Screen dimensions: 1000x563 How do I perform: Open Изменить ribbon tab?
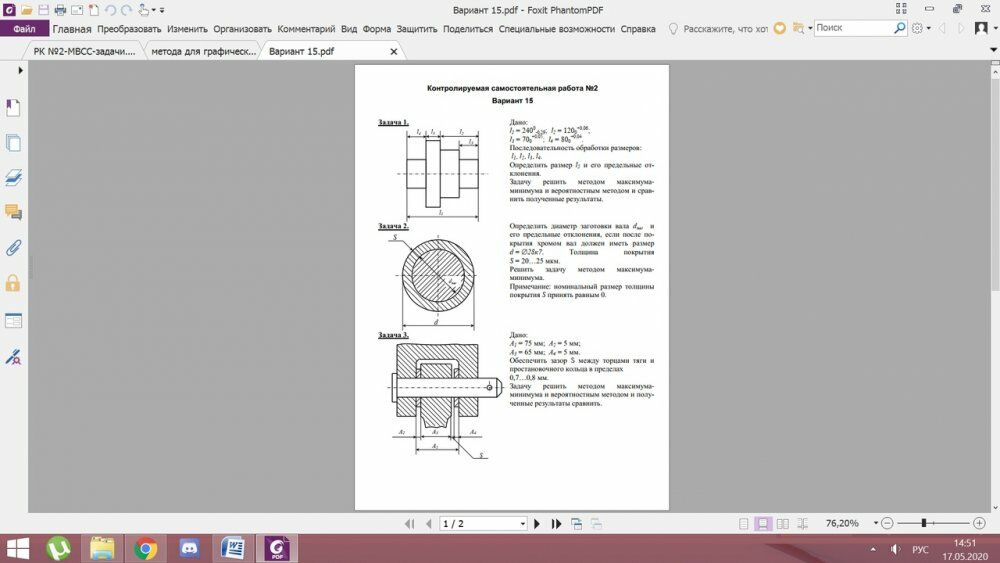(188, 29)
